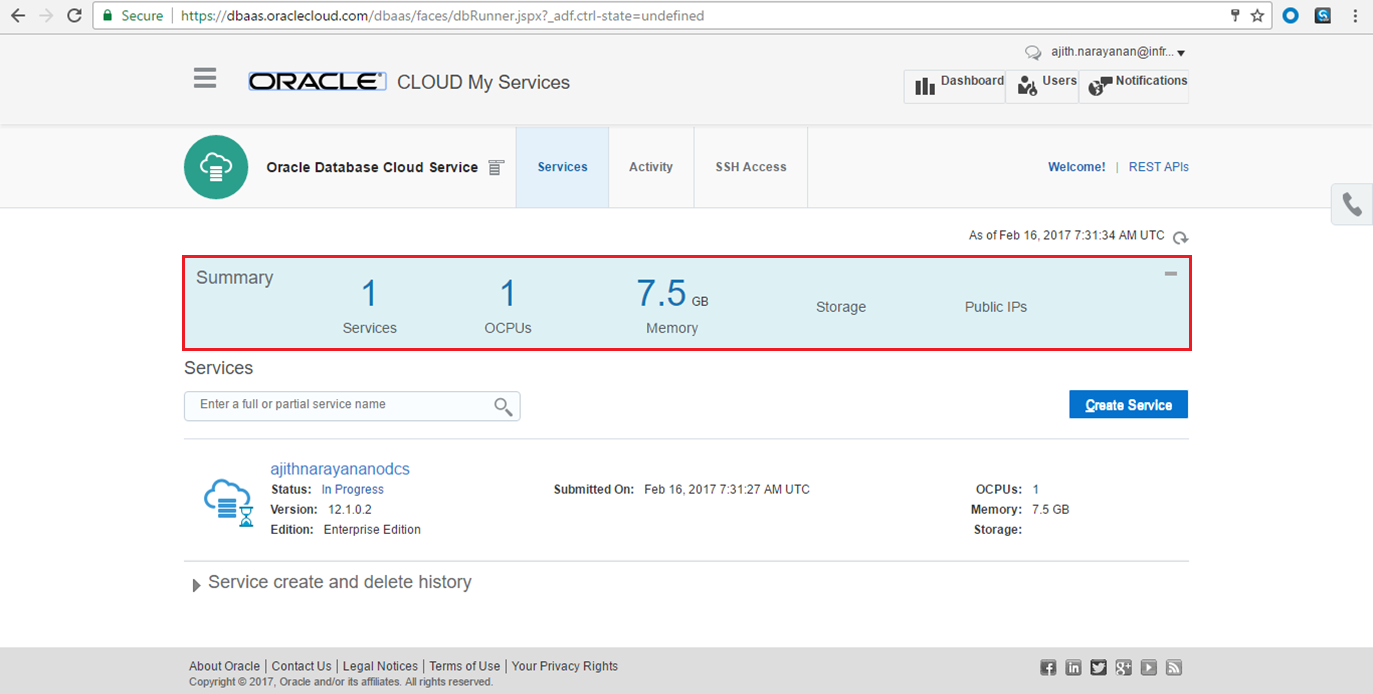The height and width of the screenshot is (694, 1373).
Task: Open the Welcome! link
Action: (1076, 167)
